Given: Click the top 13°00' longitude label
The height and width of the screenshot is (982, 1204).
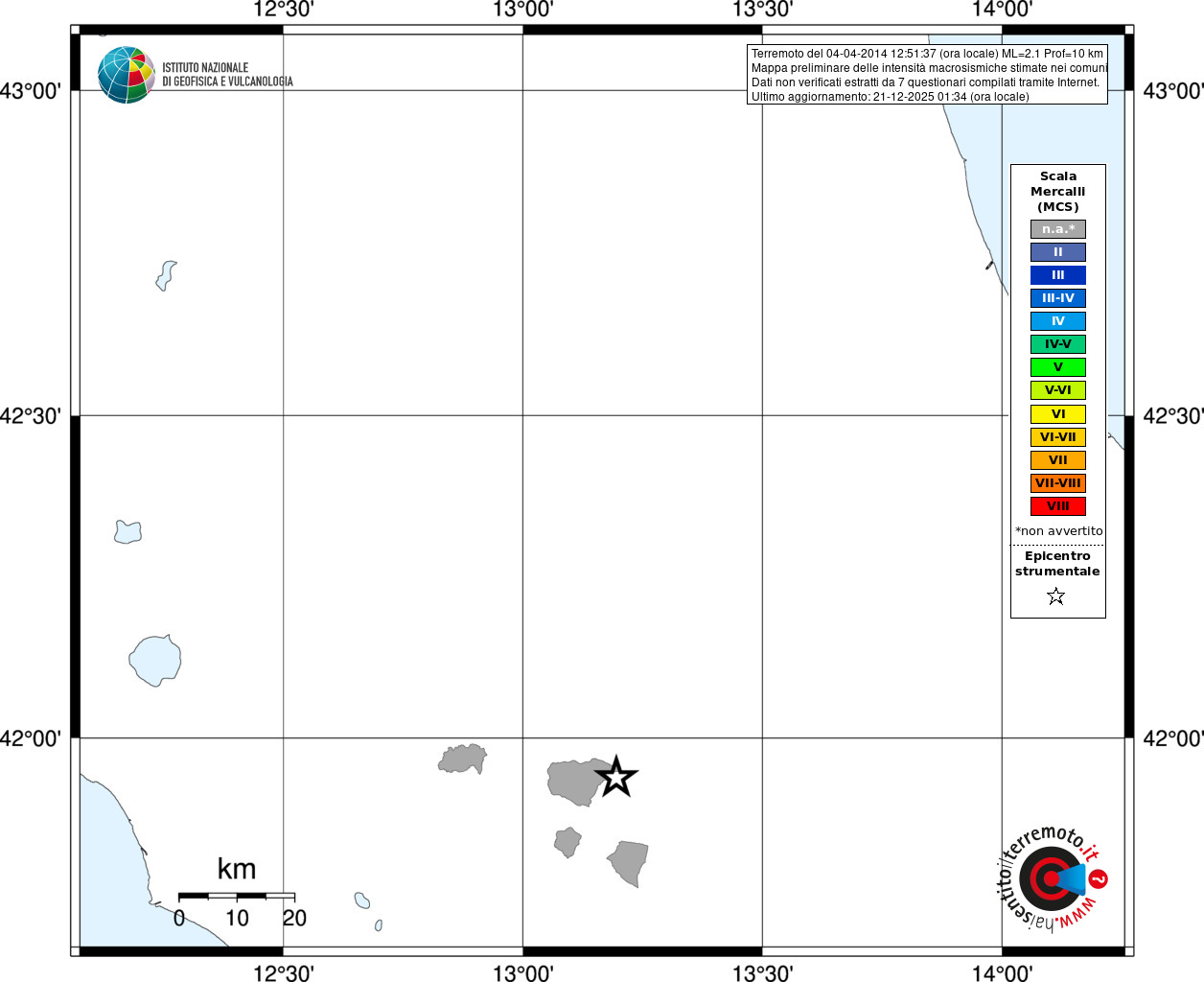Looking at the screenshot, I should pyautogui.click(x=522, y=10).
